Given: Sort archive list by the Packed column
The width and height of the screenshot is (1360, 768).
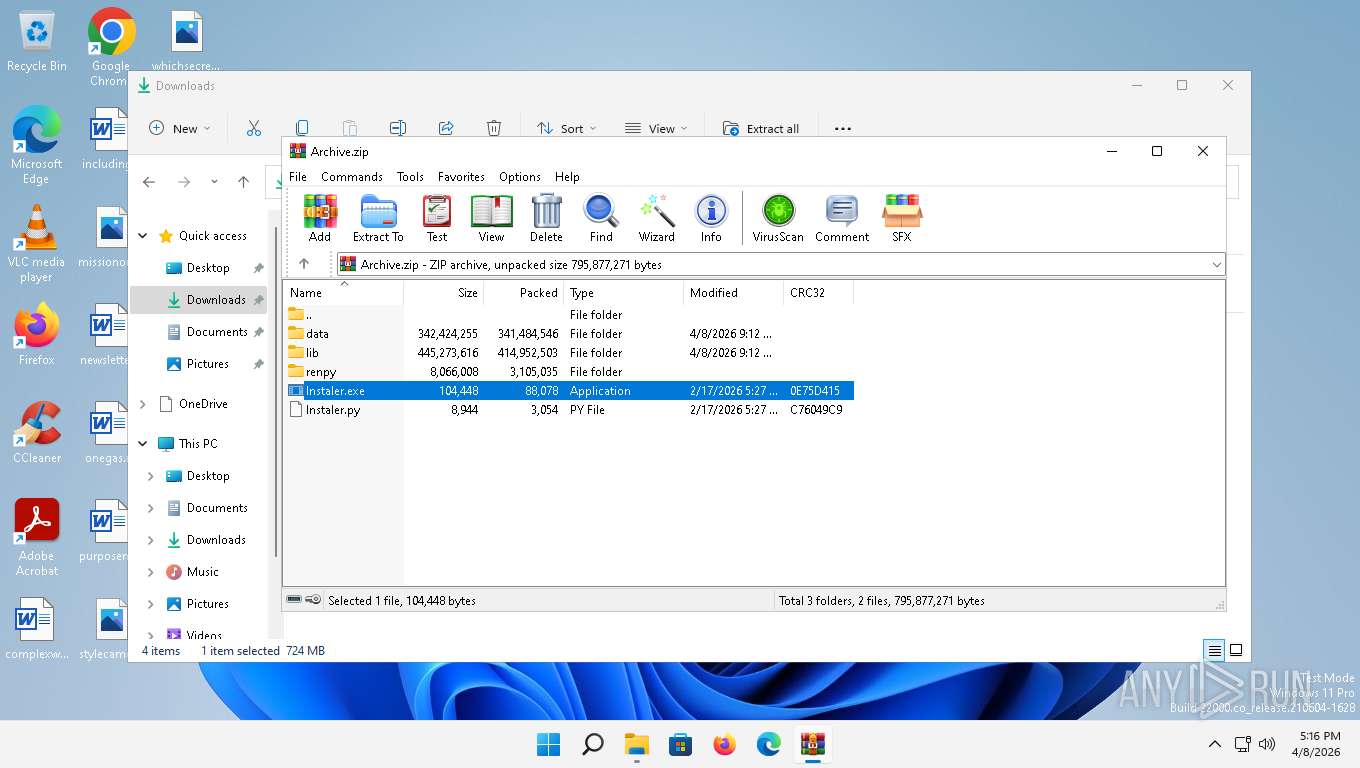Looking at the screenshot, I should (524, 293).
